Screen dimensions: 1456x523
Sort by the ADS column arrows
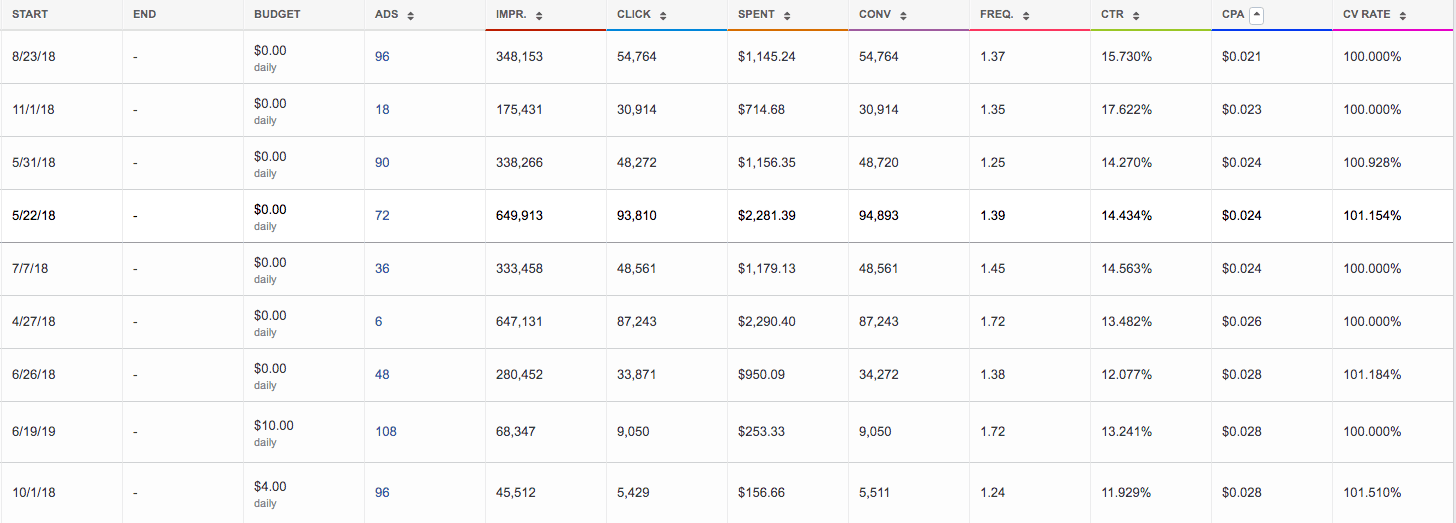pos(410,16)
